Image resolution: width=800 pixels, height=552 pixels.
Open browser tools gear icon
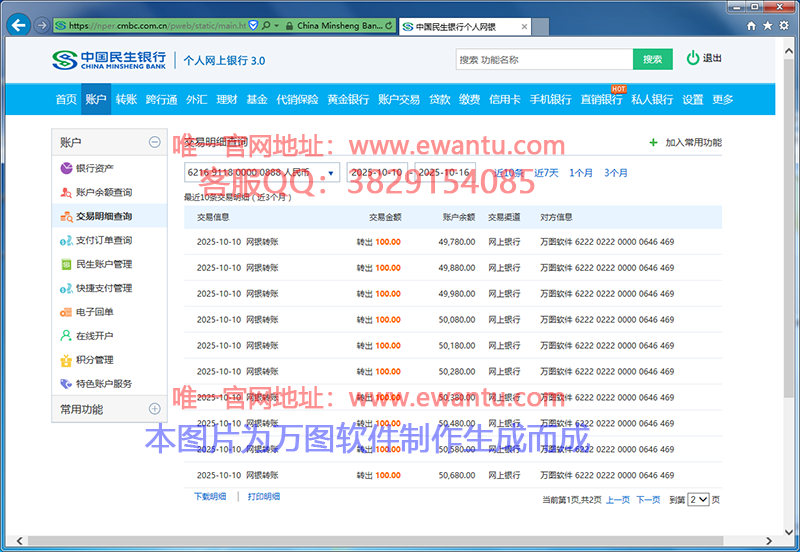tap(784, 26)
